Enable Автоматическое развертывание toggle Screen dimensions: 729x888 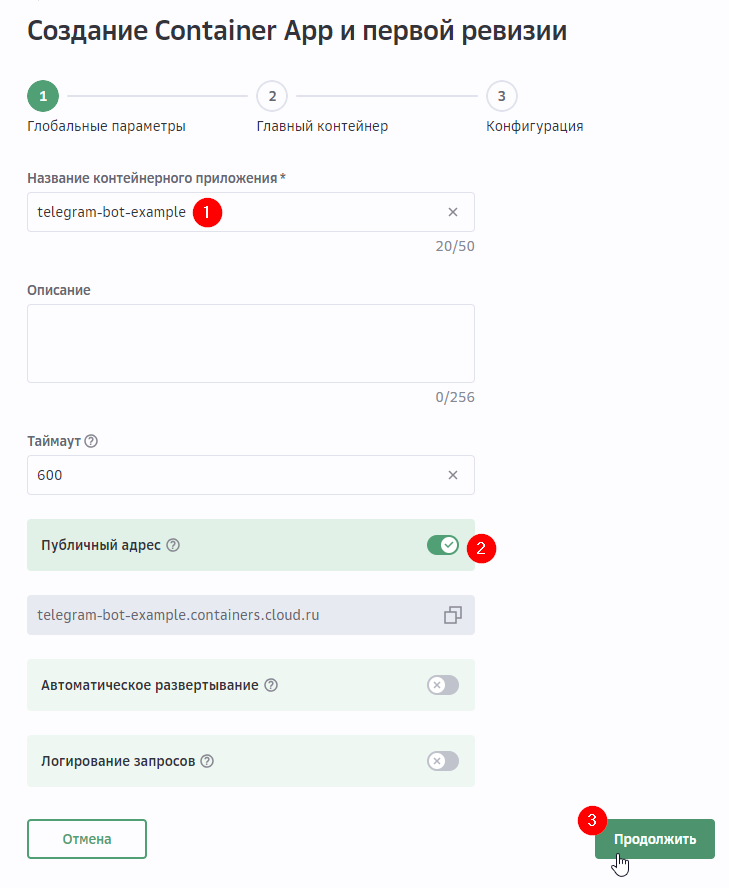pos(443,685)
